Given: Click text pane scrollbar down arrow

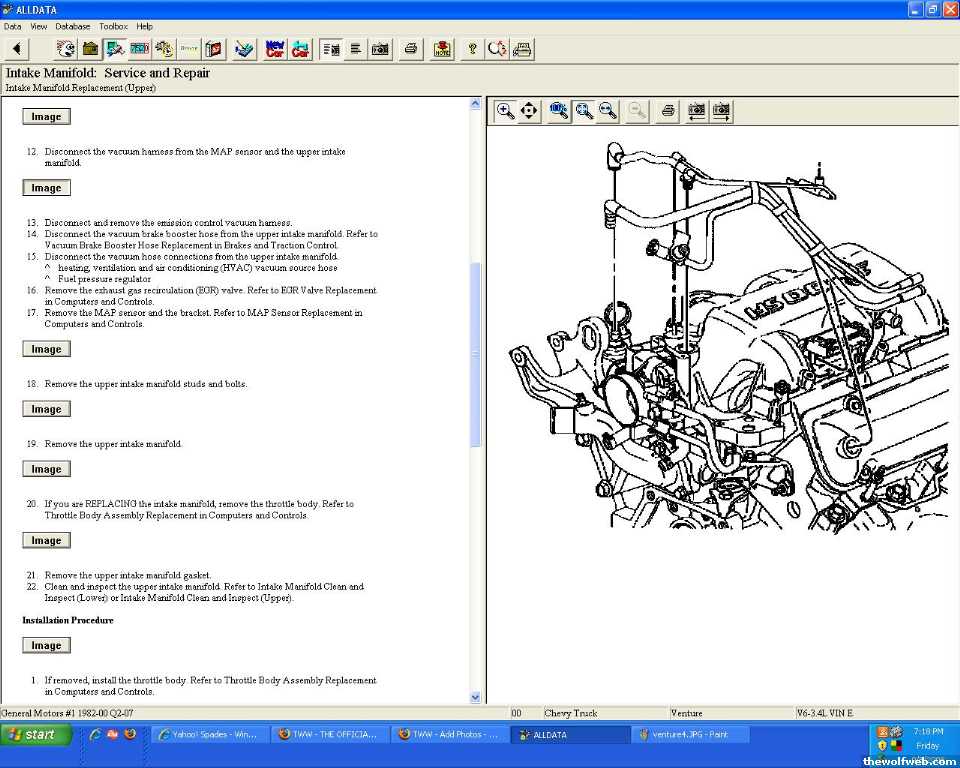Looking at the screenshot, I should (x=475, y=697).
